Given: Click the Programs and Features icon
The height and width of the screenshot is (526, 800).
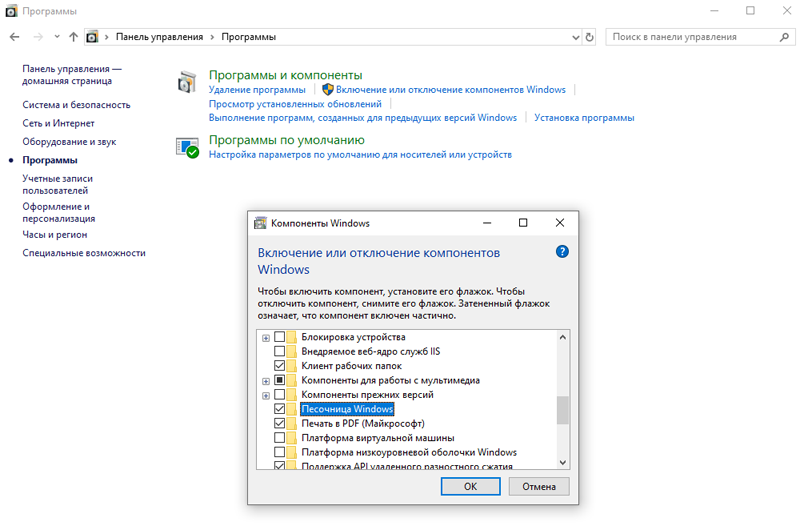Looking at the screenshot, I should pos(188,82).
